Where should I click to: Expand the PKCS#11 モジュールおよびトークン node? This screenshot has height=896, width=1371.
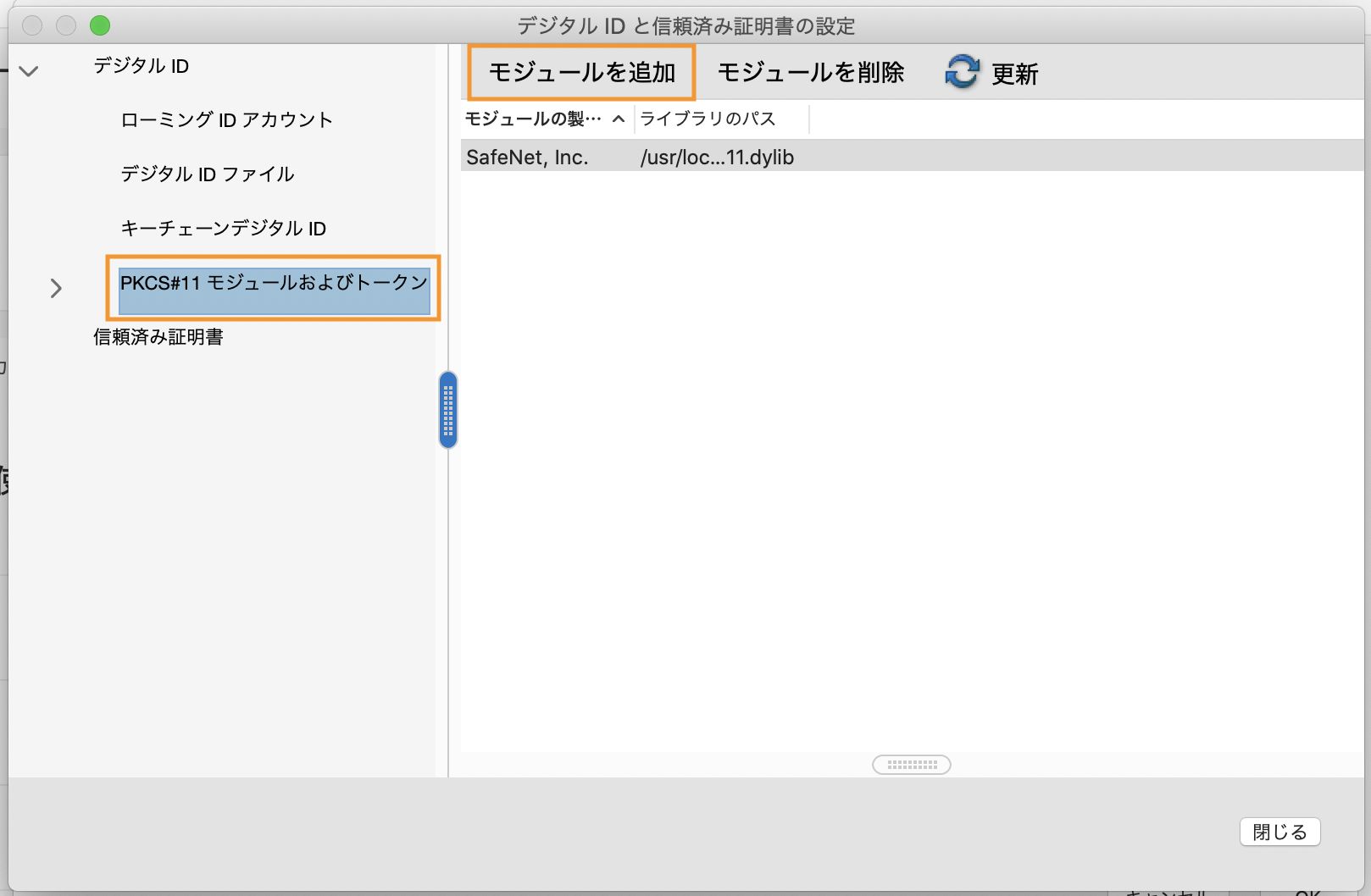[x=56, y=289]
